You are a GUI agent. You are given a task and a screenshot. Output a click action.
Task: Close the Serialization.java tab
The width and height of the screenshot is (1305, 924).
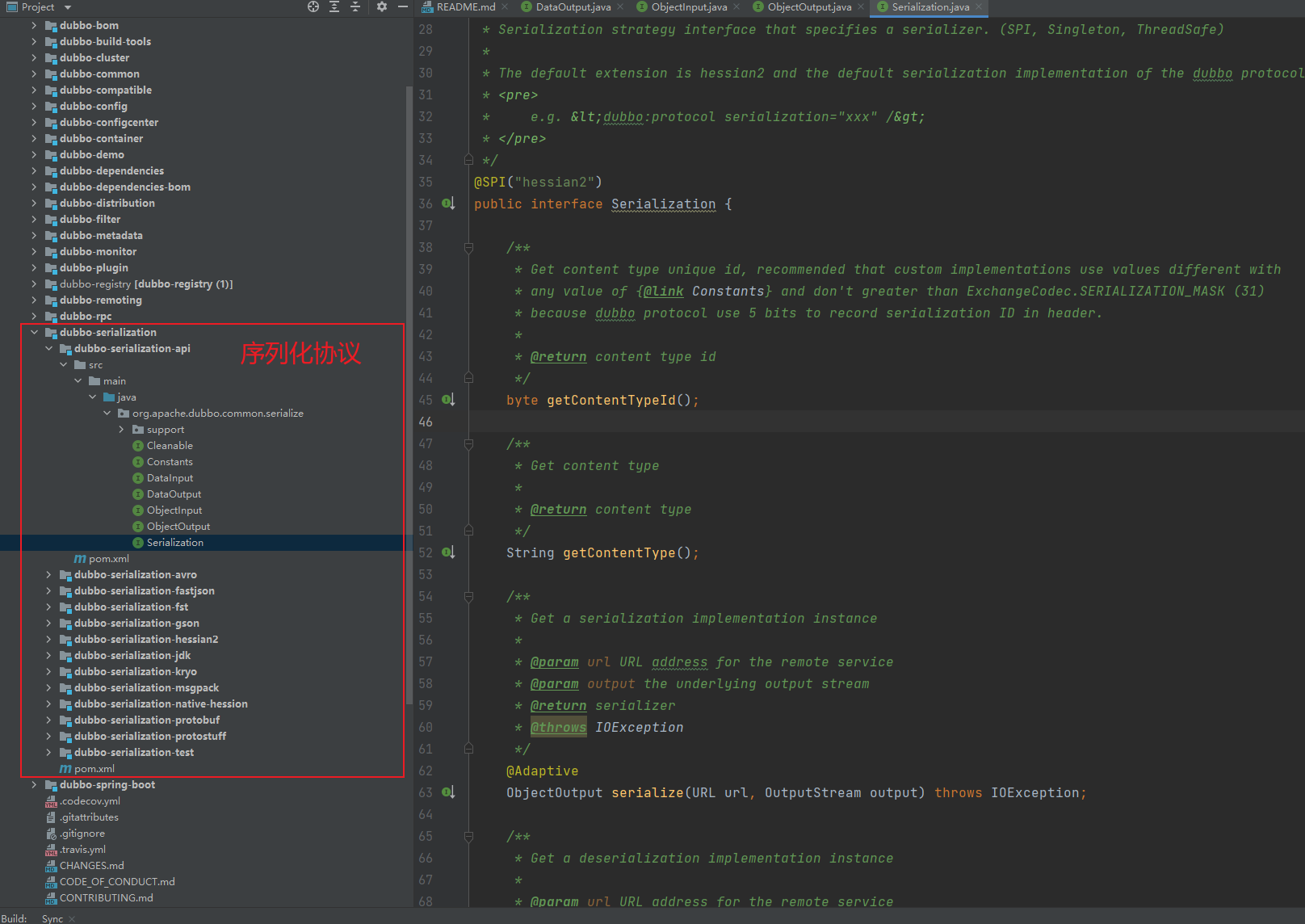click(x=979, y=7)
